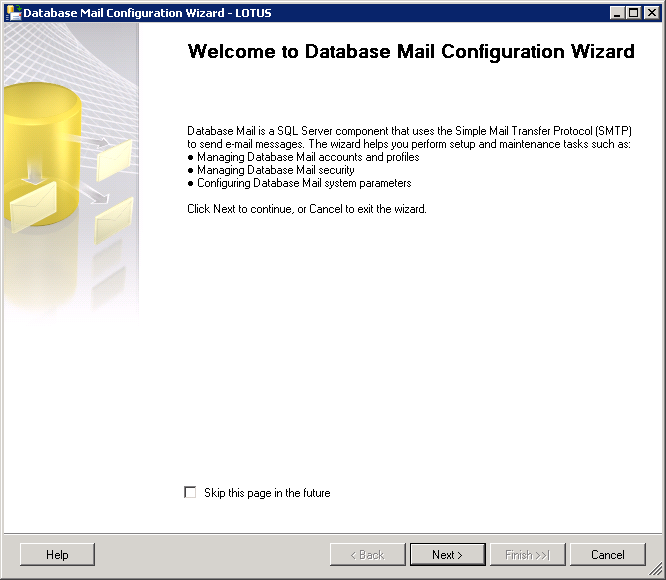Click 'Click Next to continue' instruction text
Screen dimensions: 666x580
click(x=307, y=209)
